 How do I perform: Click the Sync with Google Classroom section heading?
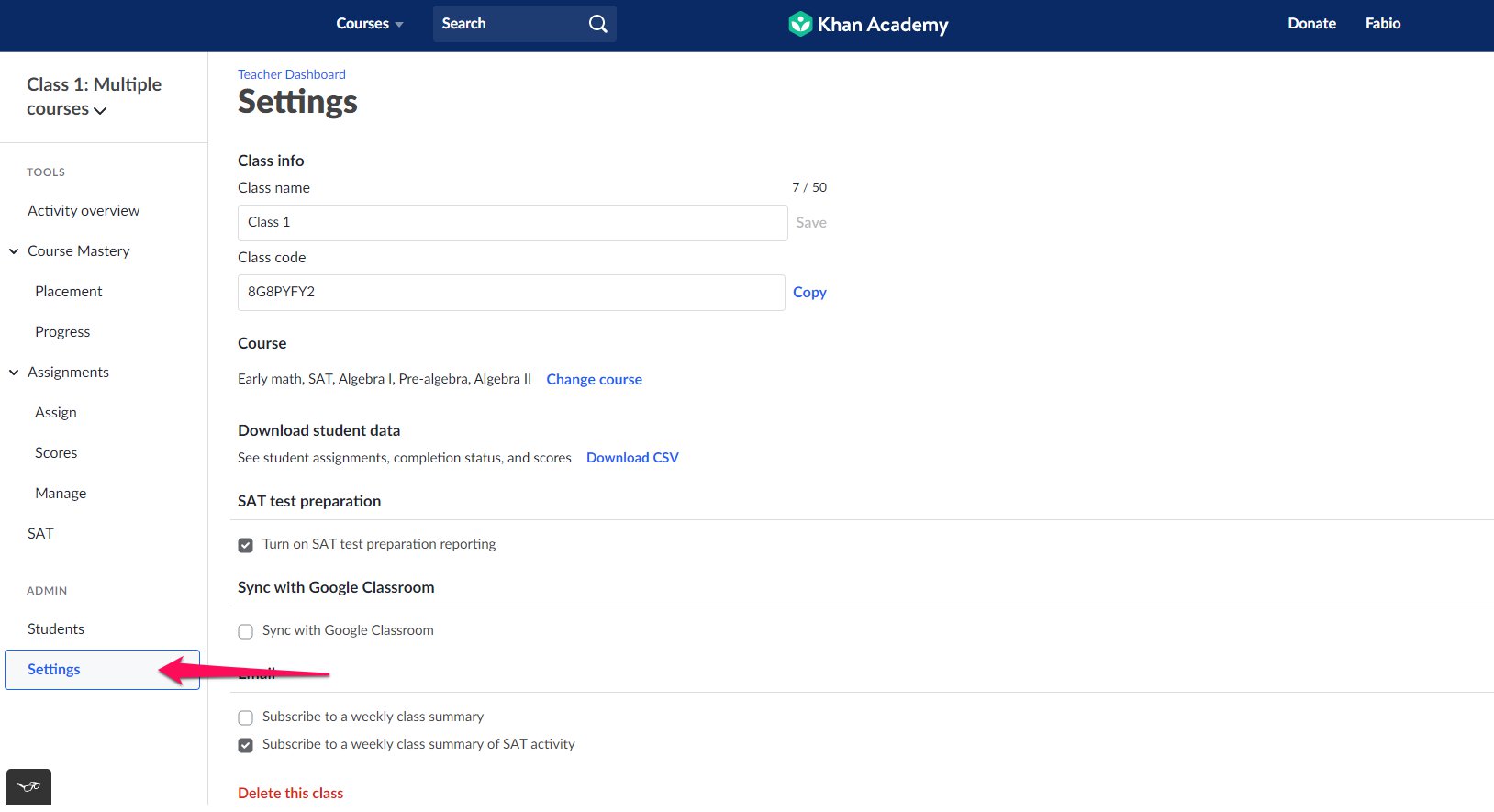point(336,587)
